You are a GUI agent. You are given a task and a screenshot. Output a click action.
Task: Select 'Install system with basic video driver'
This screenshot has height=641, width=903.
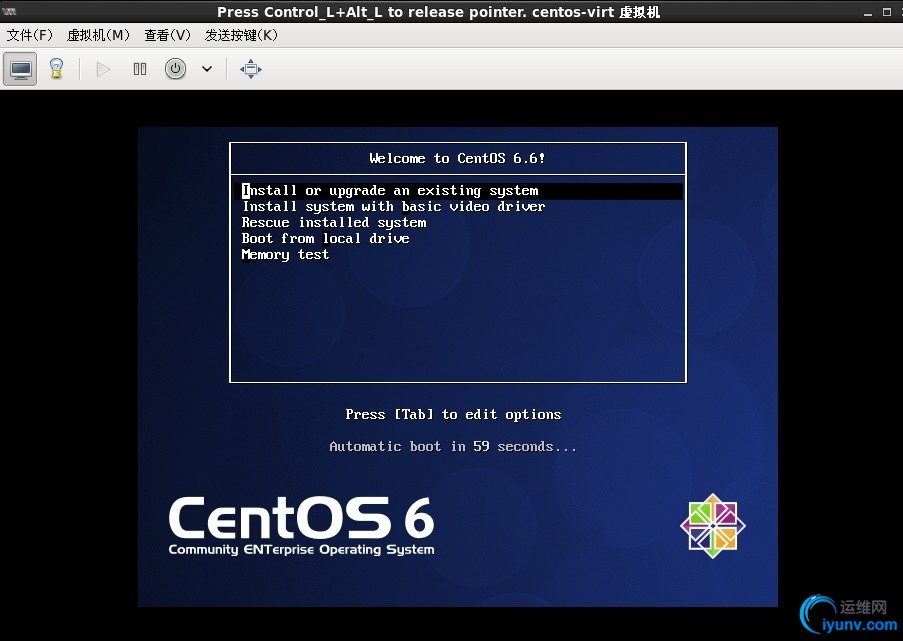[x=393, y=207]
